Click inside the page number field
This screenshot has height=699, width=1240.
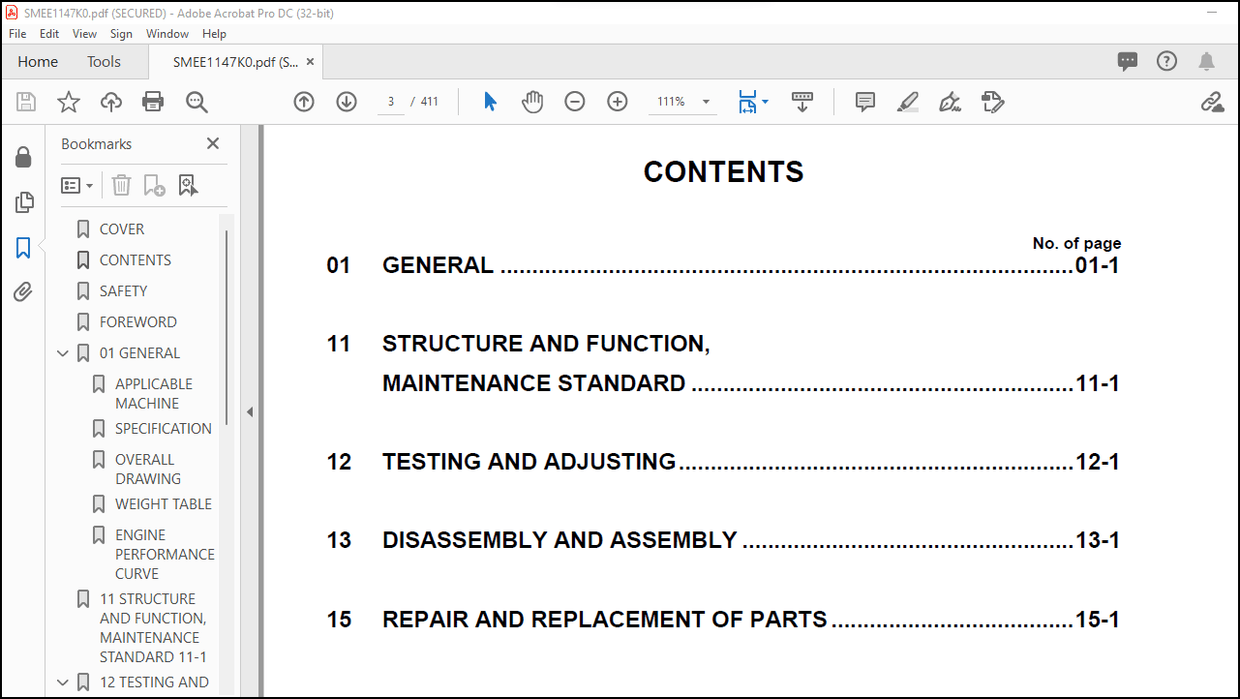coord(390,101)
